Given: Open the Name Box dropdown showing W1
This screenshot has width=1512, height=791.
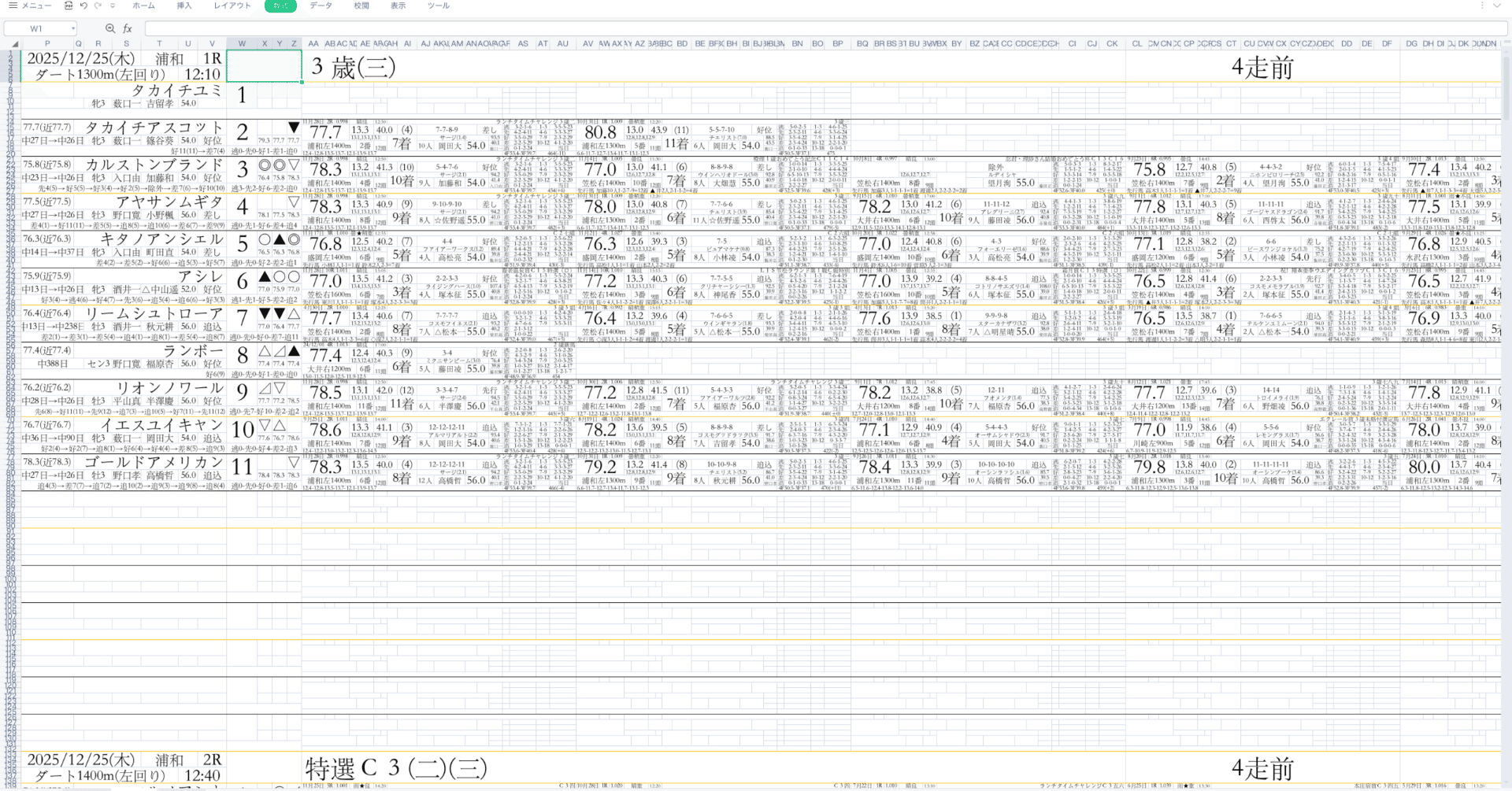Looking at the screenshot, I should click(x=72, y=28).
